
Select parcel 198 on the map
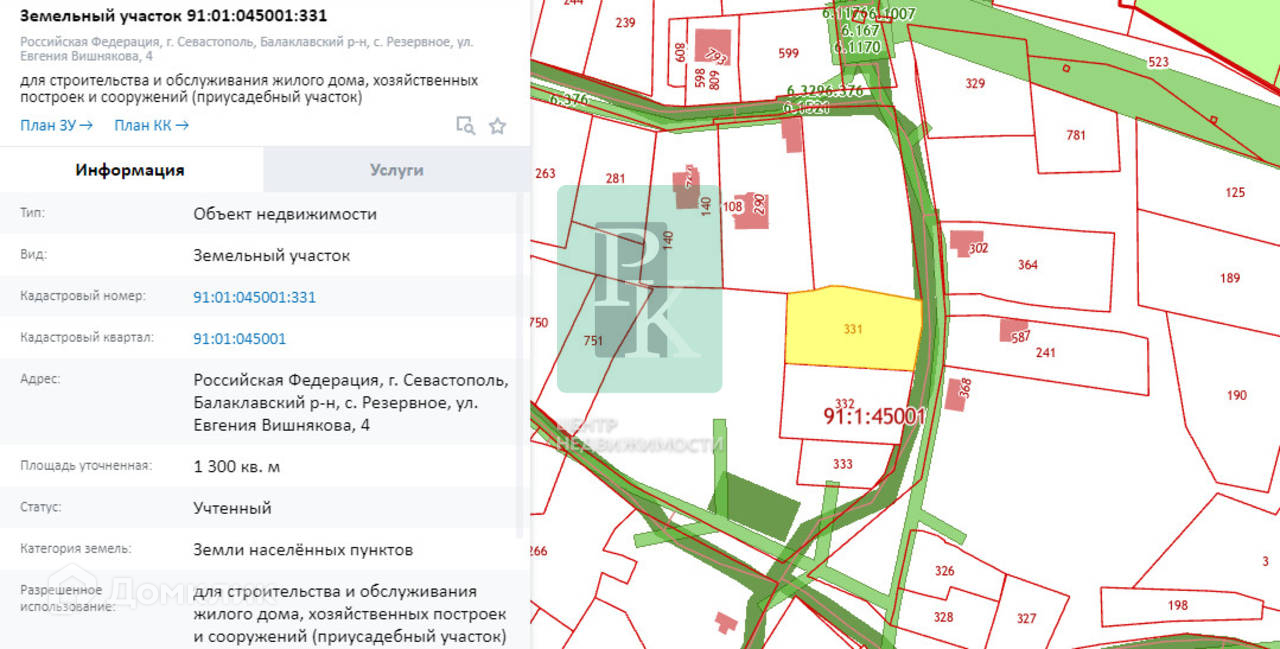(x=1177, y=605)
